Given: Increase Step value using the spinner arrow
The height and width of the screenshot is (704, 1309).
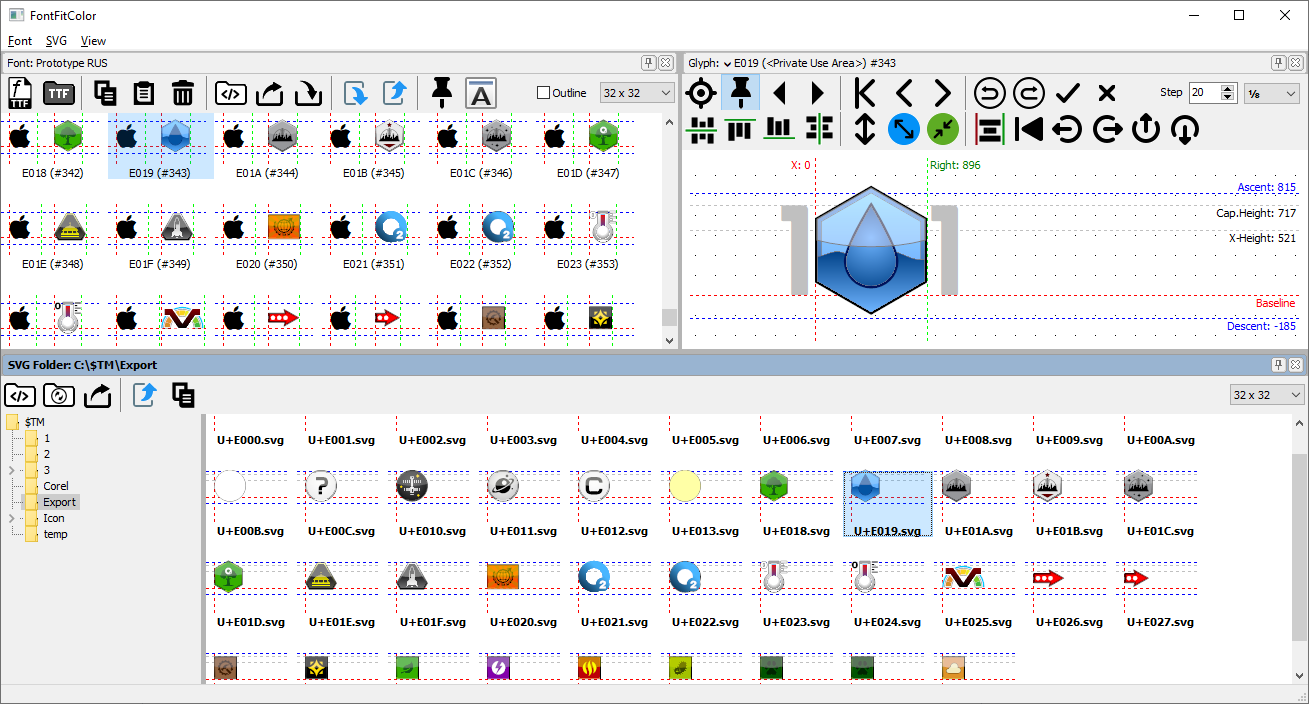Looking at the screenshot, I should [x=1227, y=87].
